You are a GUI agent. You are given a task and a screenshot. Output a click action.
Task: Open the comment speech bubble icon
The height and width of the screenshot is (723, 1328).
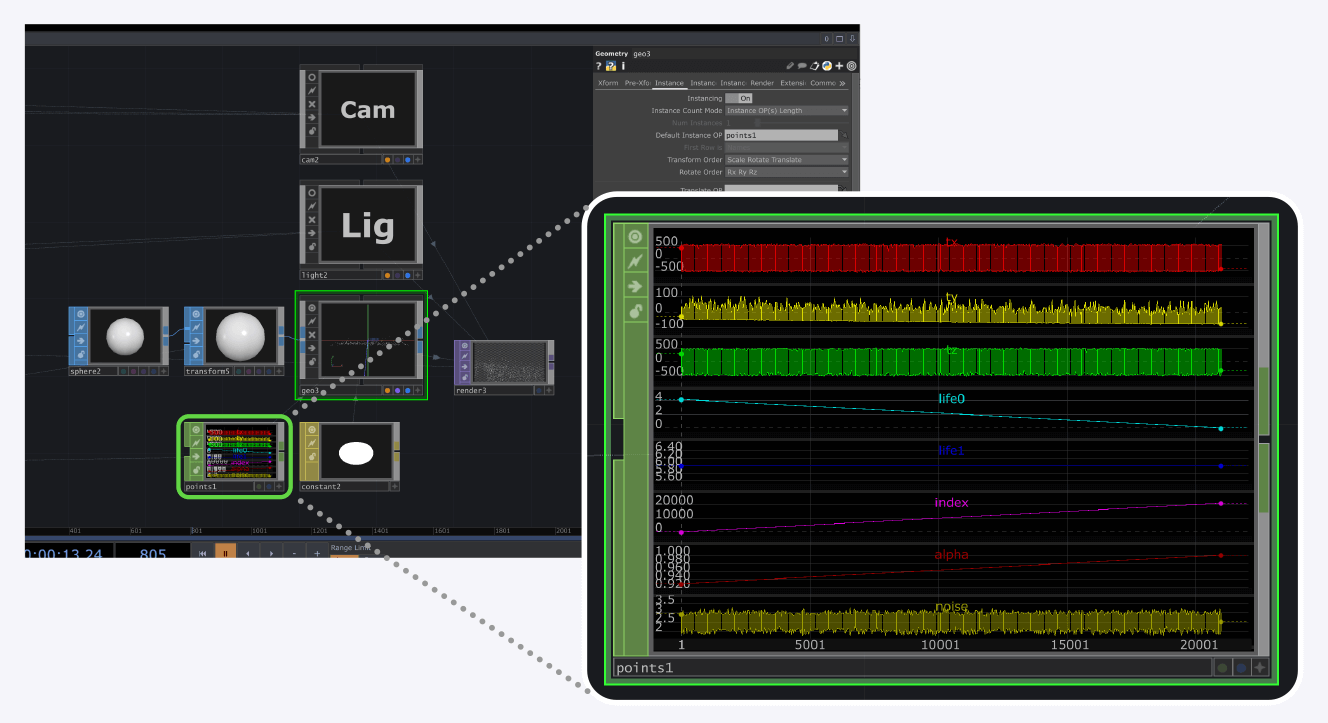click(x=802, y=66)
